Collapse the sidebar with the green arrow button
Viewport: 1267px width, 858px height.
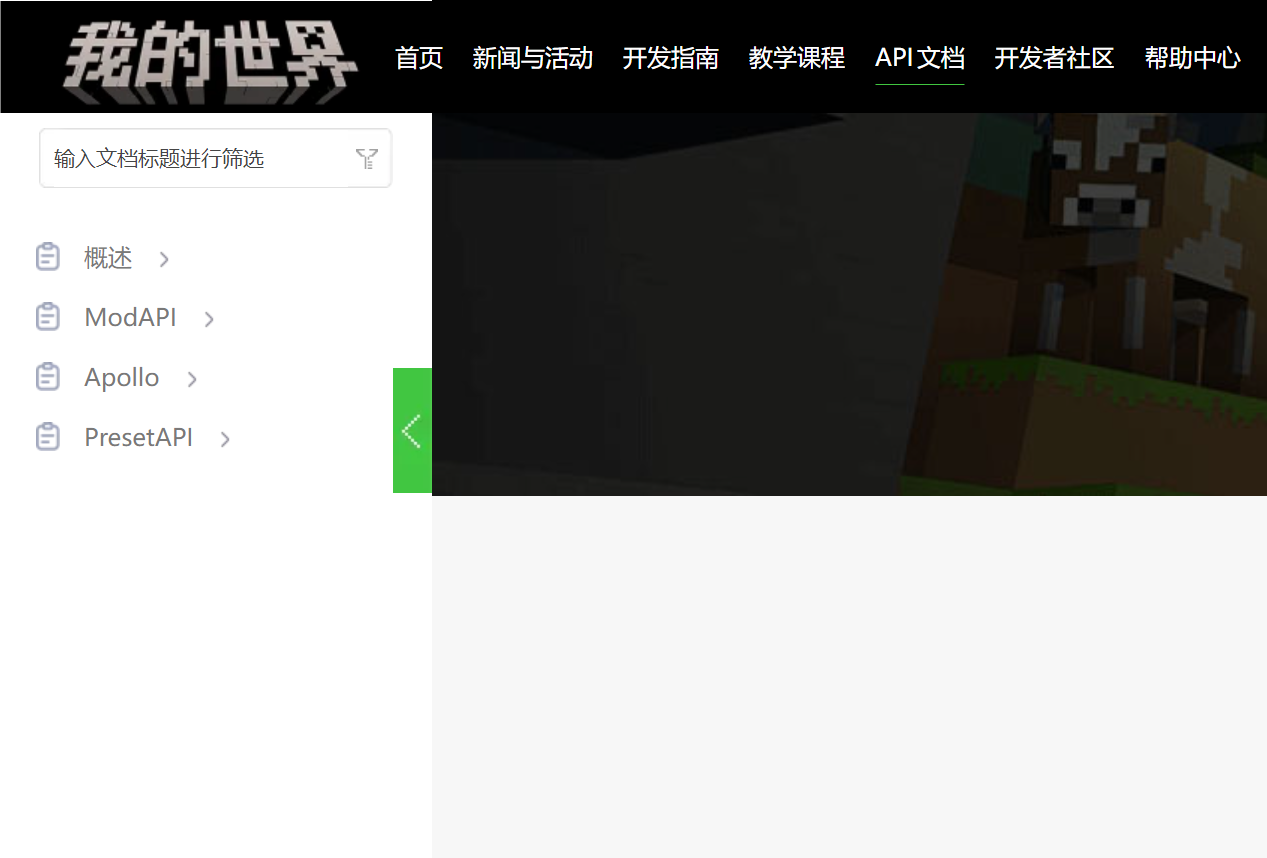coord(412,431)
